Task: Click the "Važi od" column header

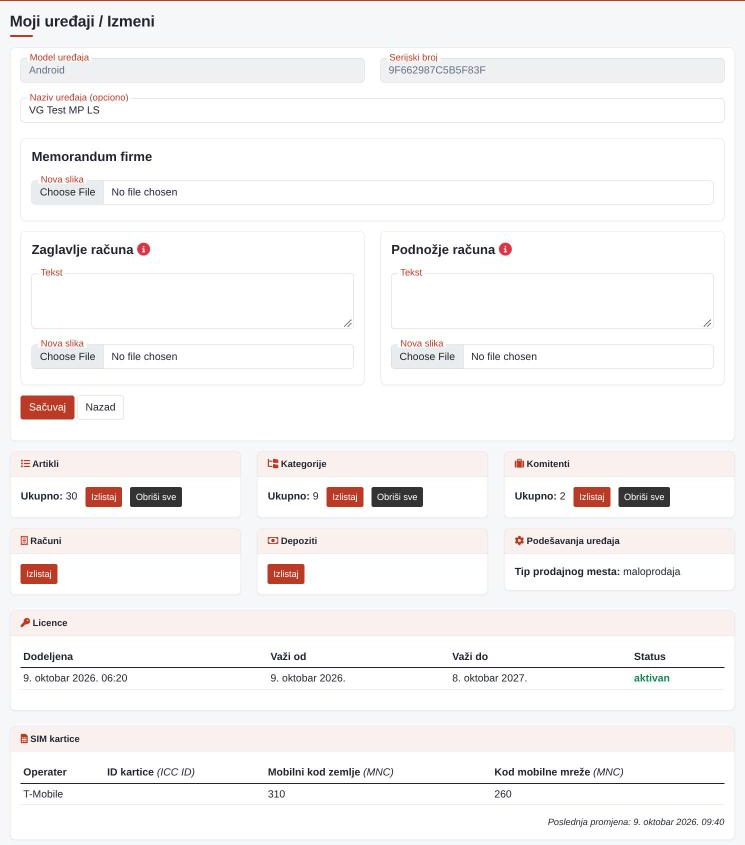Action: (288, 656)
